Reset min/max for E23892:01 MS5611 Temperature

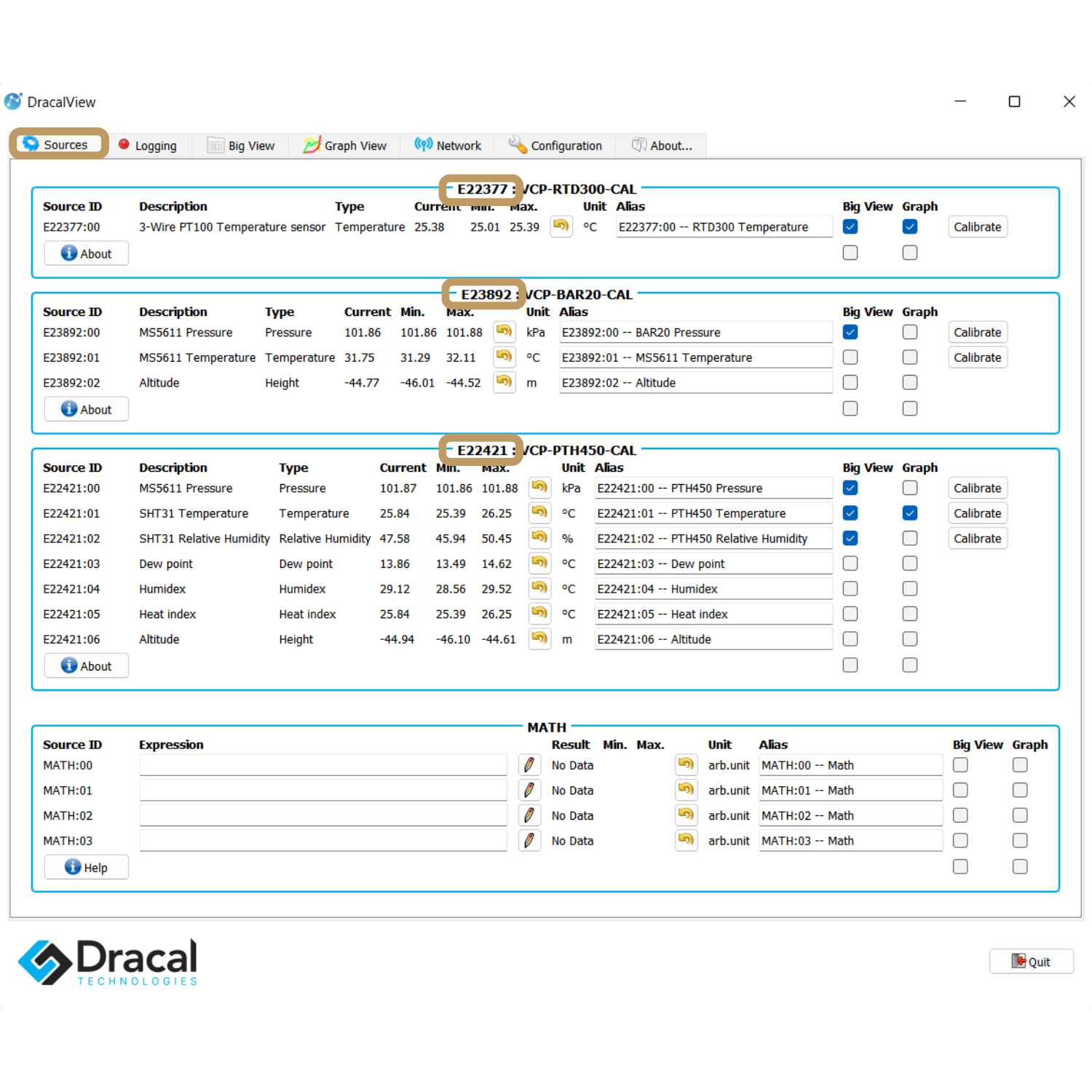pyautogui.click(x=504, y=357)
